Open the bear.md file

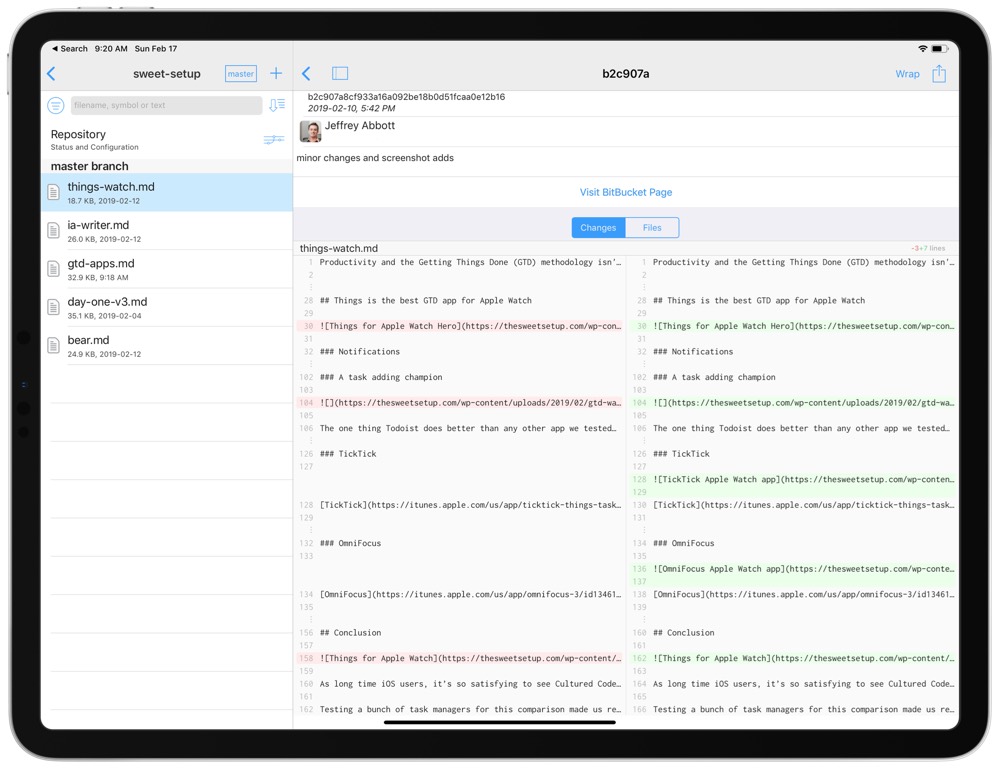167,346
